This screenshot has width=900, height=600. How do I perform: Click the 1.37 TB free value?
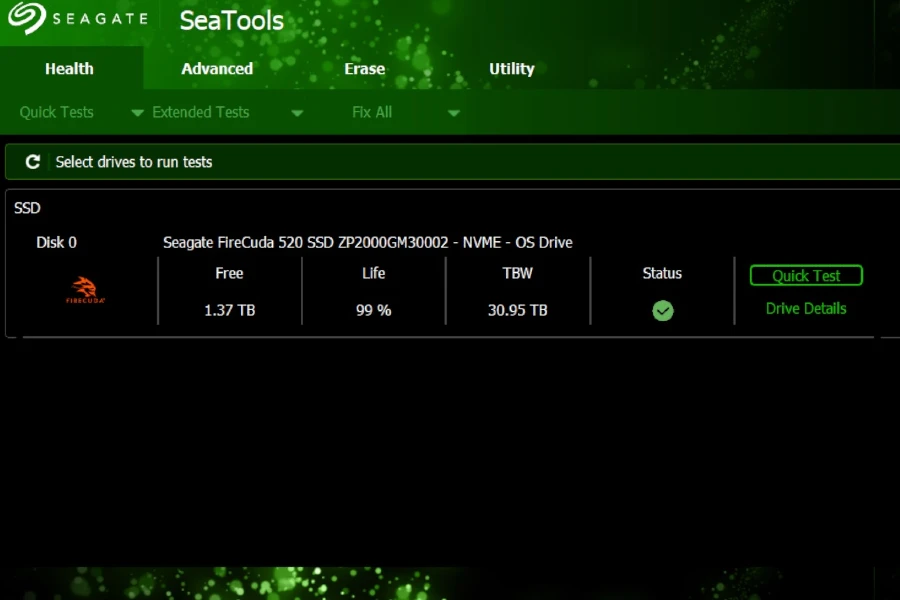tap(230, 311)
